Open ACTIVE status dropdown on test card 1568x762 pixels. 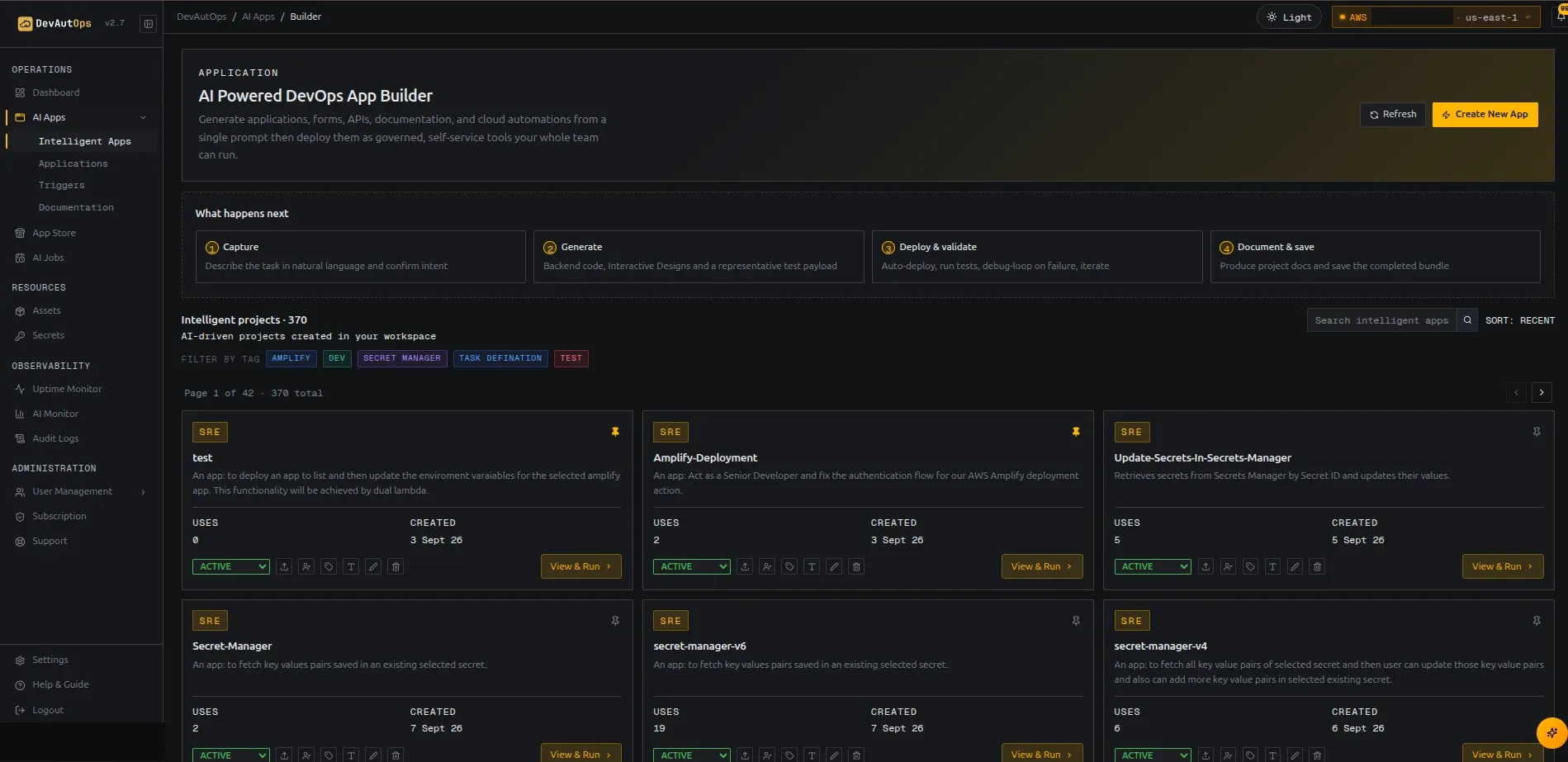click(231, 566)
